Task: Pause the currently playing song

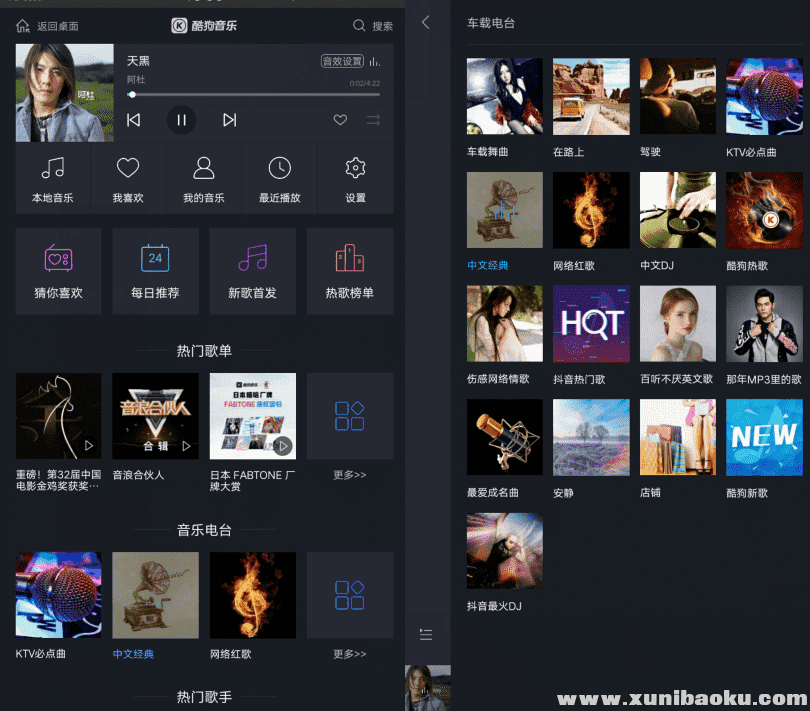Action: (x=181, y=120)
